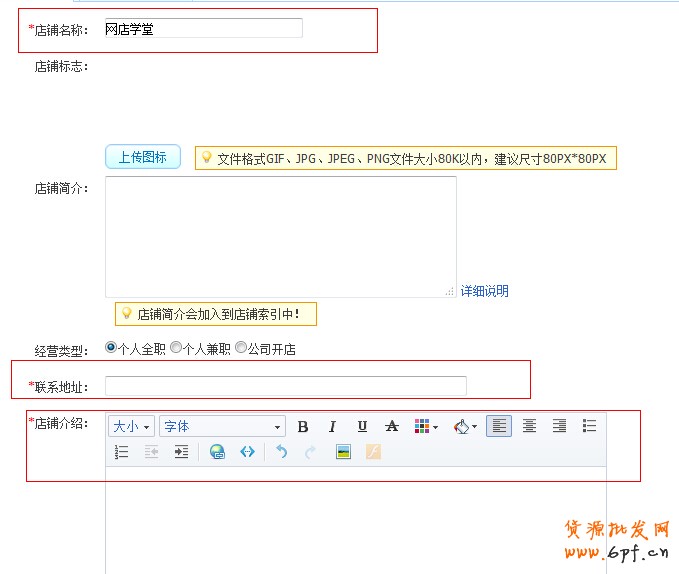
Task: Apply strikethrough text formatting
Action: point(392,427)
